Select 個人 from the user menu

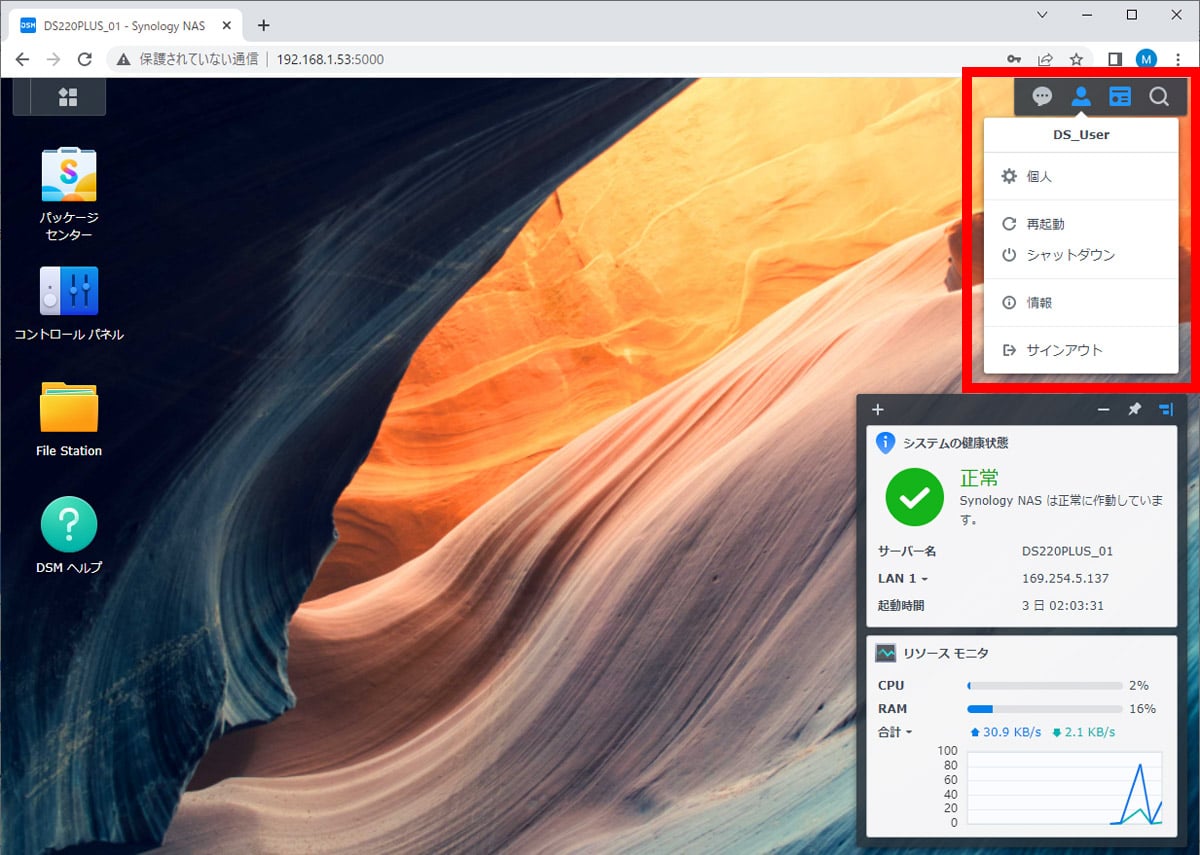pos(1039,177)
